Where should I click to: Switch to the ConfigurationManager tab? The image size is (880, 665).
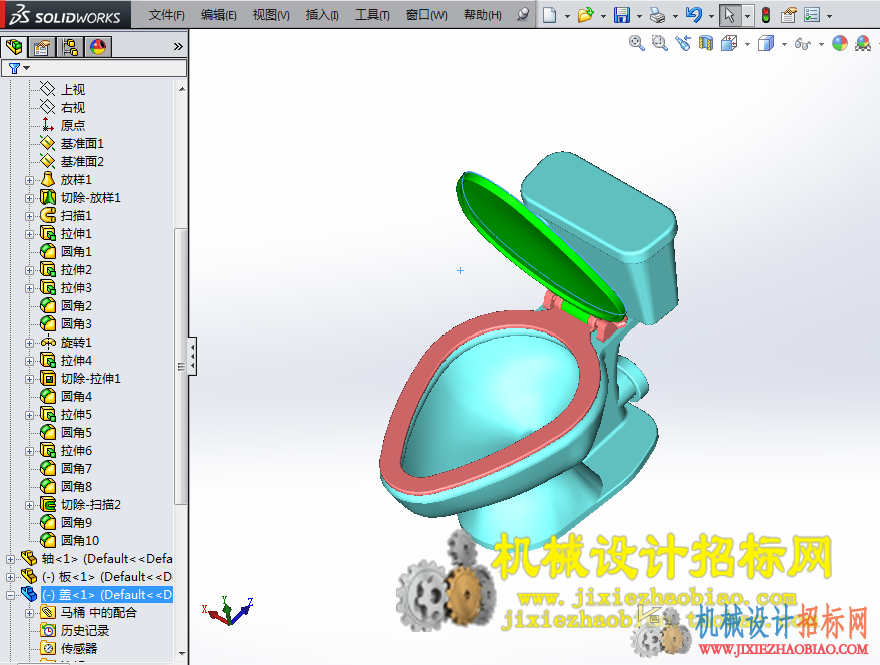tap(70, 47)
